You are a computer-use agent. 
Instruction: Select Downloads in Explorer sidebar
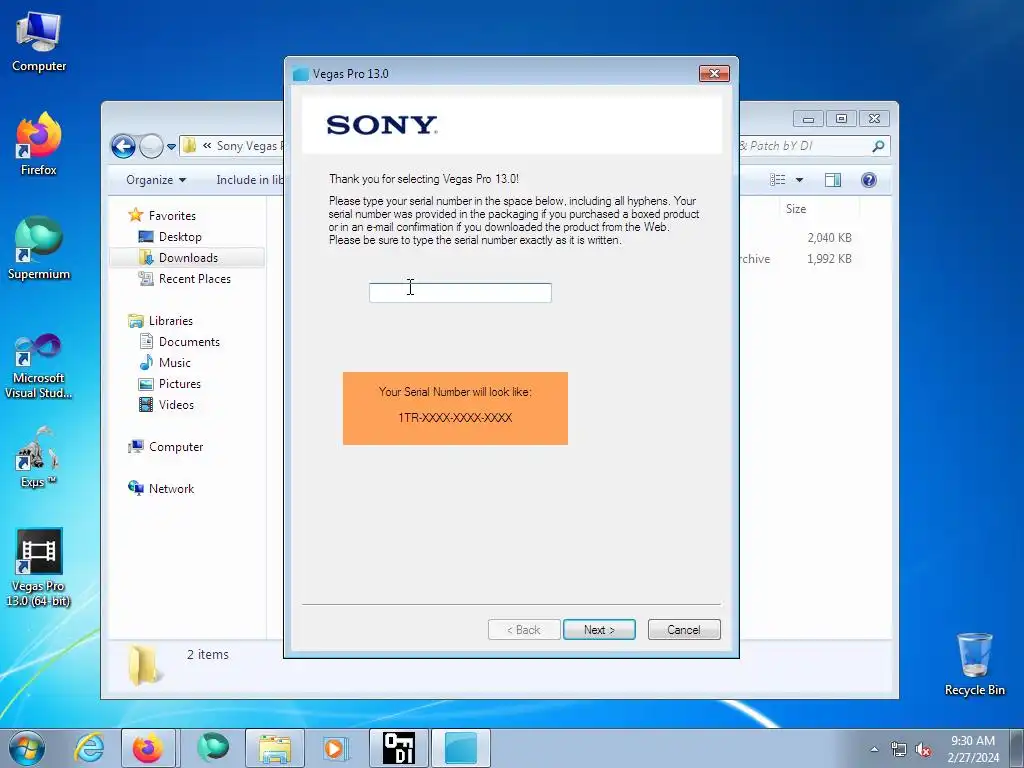pos(188,257)
